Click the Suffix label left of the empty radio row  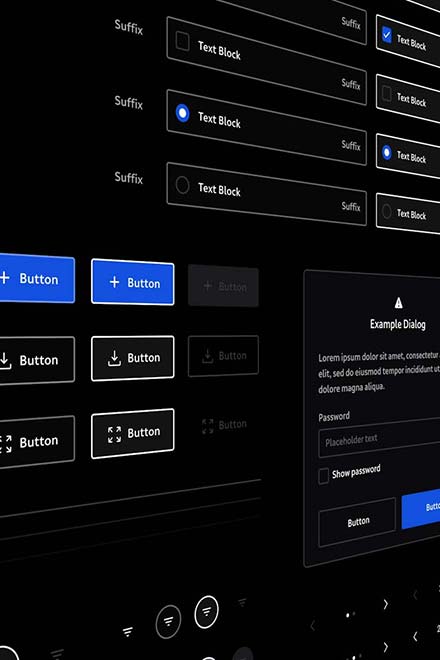pyautogui.click(x=129, y=178)
